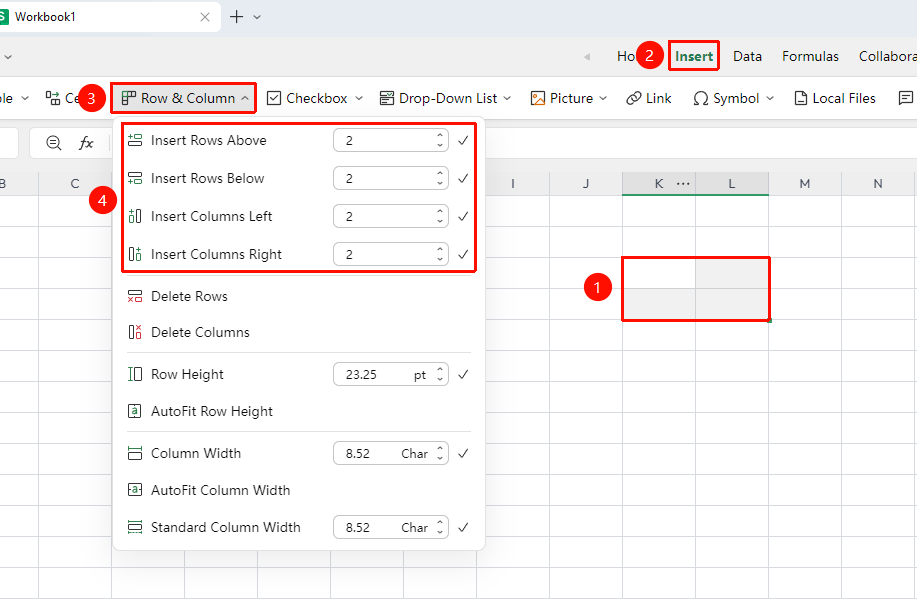Click the Insert Rows Above count field

tap(391, 140)
